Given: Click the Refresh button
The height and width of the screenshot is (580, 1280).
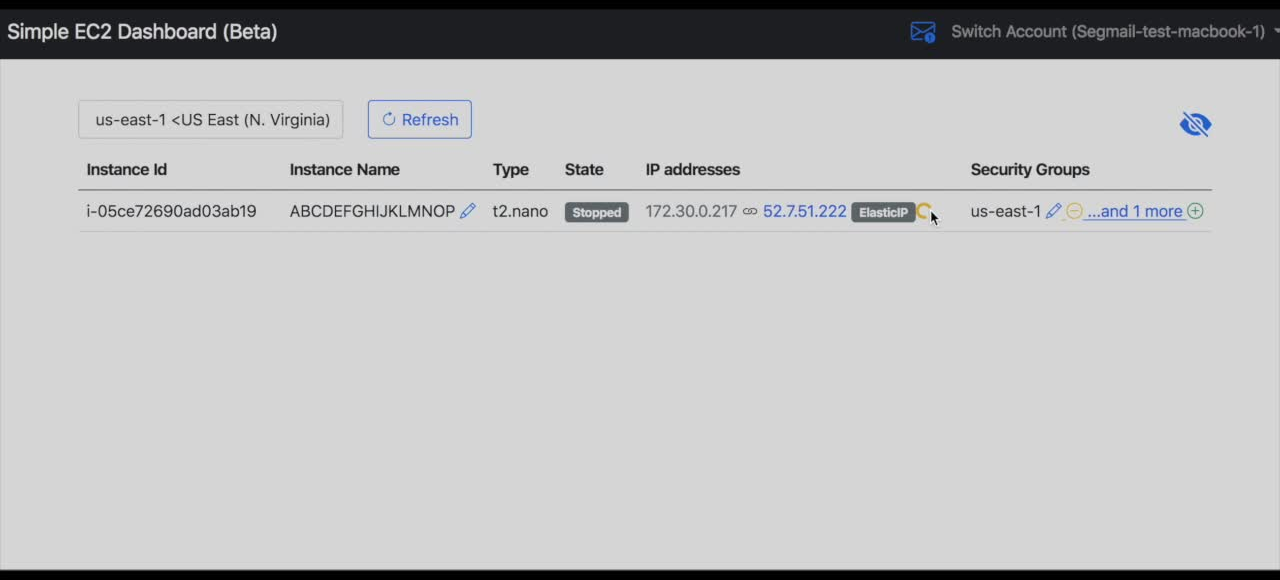Looking at the screenshot, I should point(419,120).
